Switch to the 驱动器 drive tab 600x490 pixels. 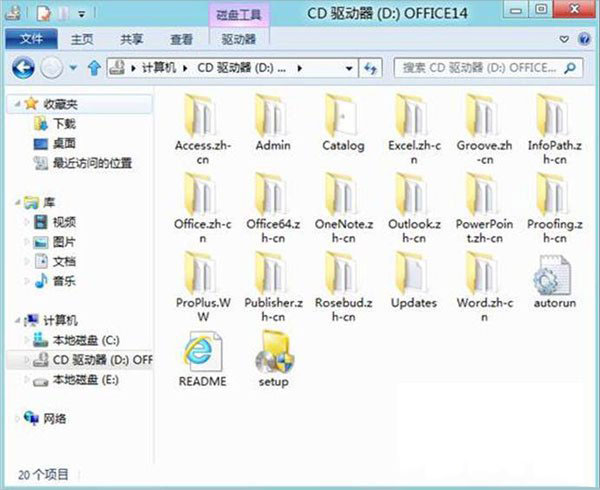[x=239, y=39]
